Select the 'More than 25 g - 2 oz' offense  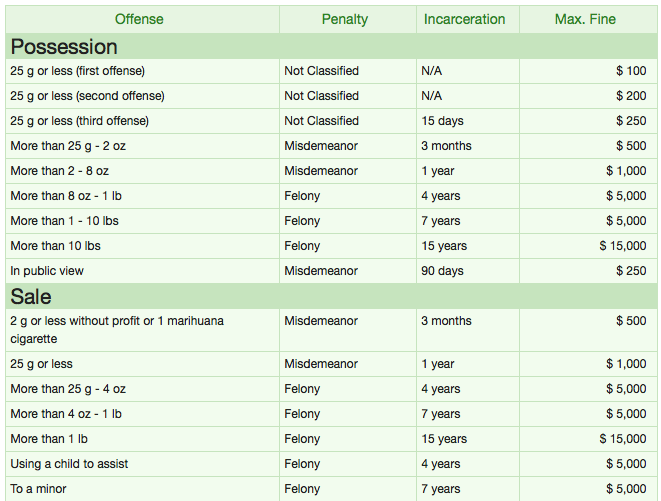coord(68,146)
